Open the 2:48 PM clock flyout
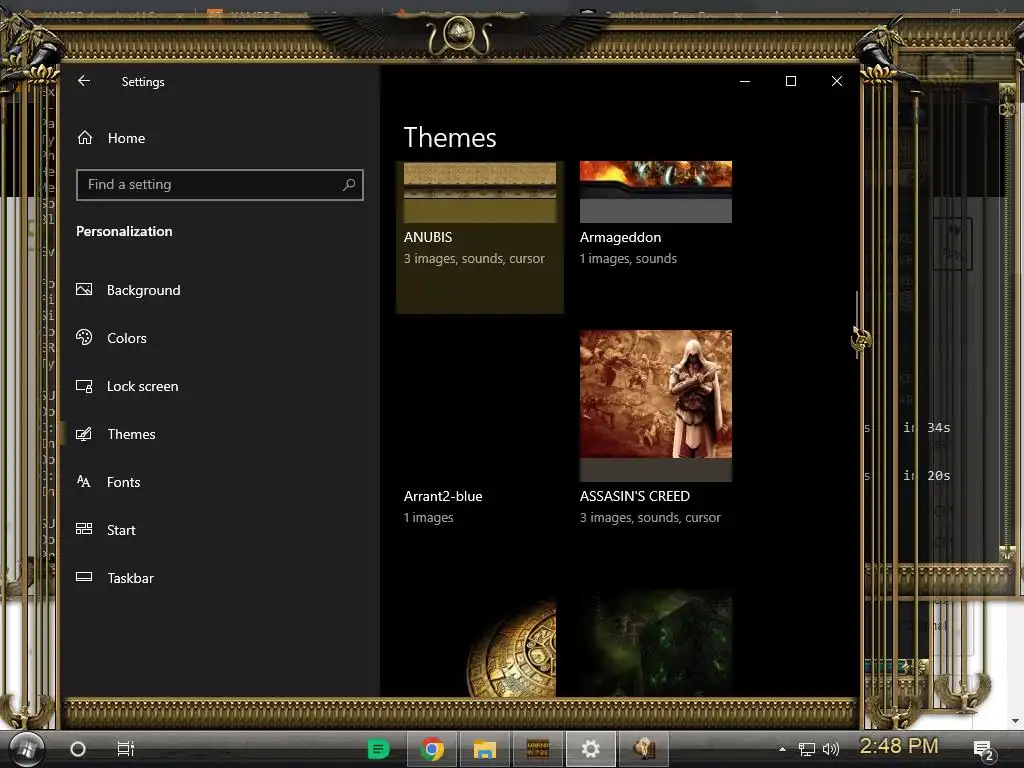 pos(899,746)
